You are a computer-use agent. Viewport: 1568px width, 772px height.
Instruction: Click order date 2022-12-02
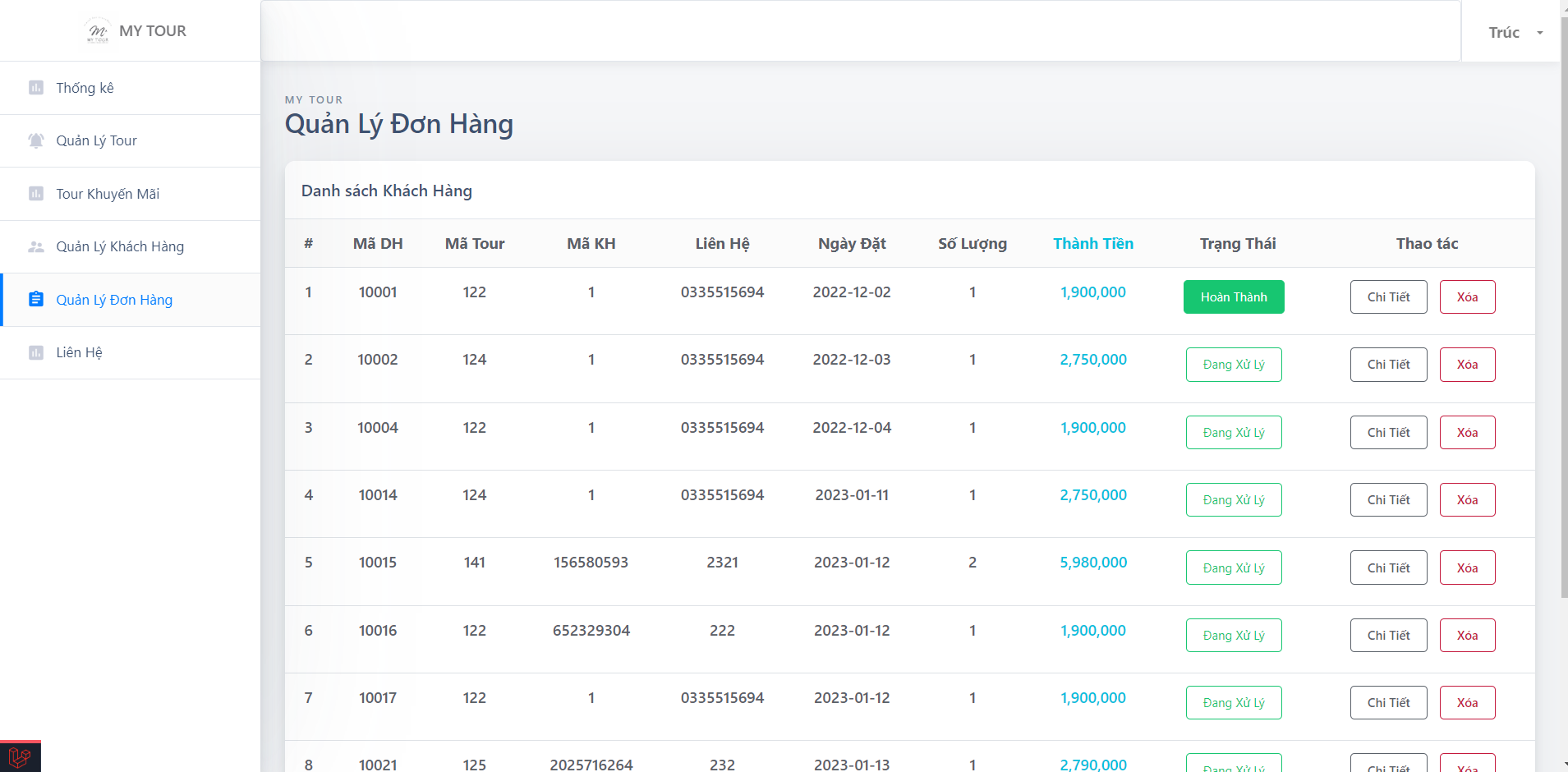[x=852, y=292]
